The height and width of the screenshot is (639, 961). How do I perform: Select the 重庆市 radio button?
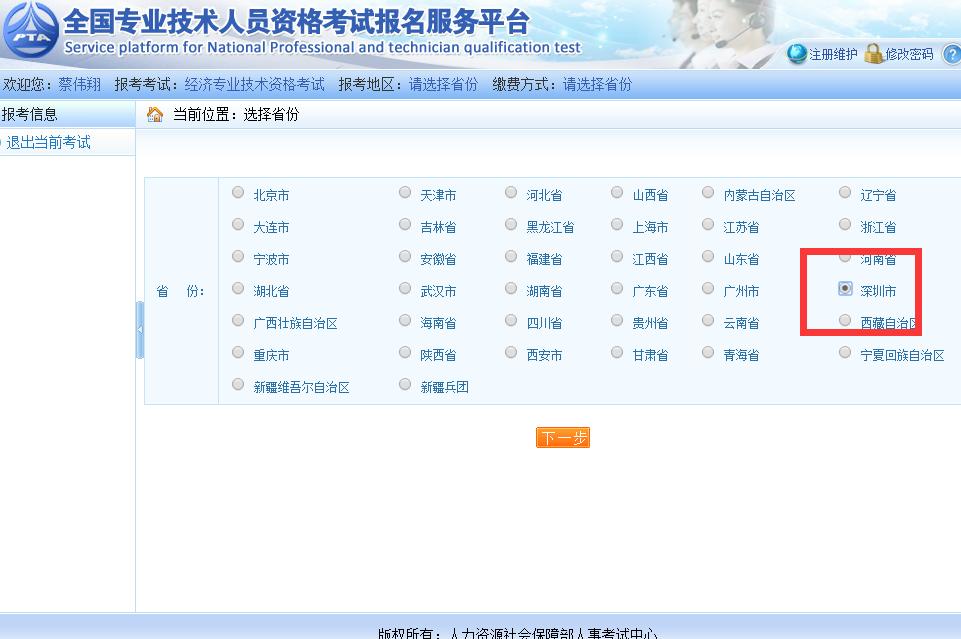coord(238,353)
